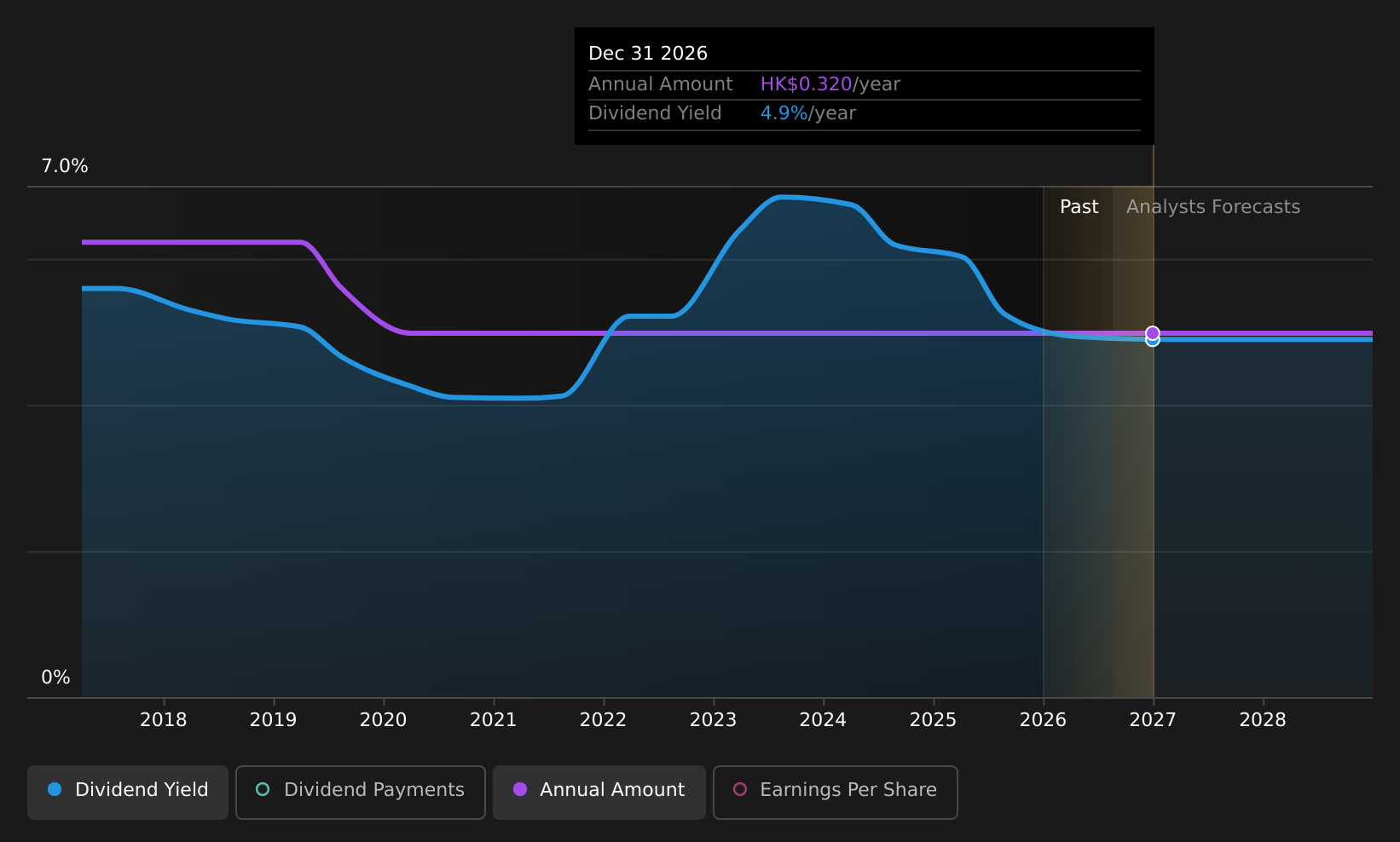Select the 2028 x-axis label
Image resolution: width=1400 pixels, height=842 pixels.
click(1264, 720)
